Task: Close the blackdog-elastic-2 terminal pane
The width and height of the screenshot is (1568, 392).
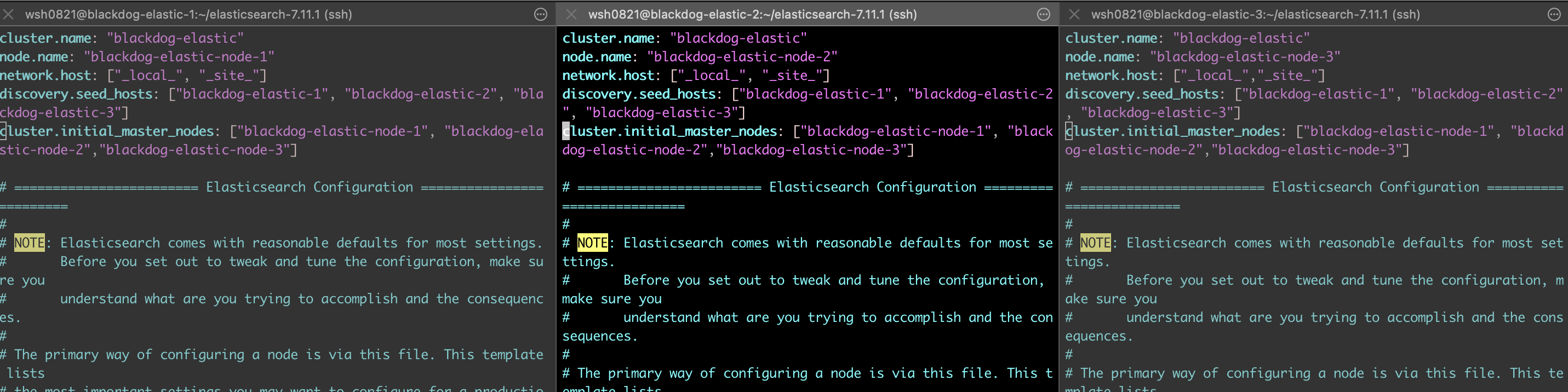Action: point(571,14)
